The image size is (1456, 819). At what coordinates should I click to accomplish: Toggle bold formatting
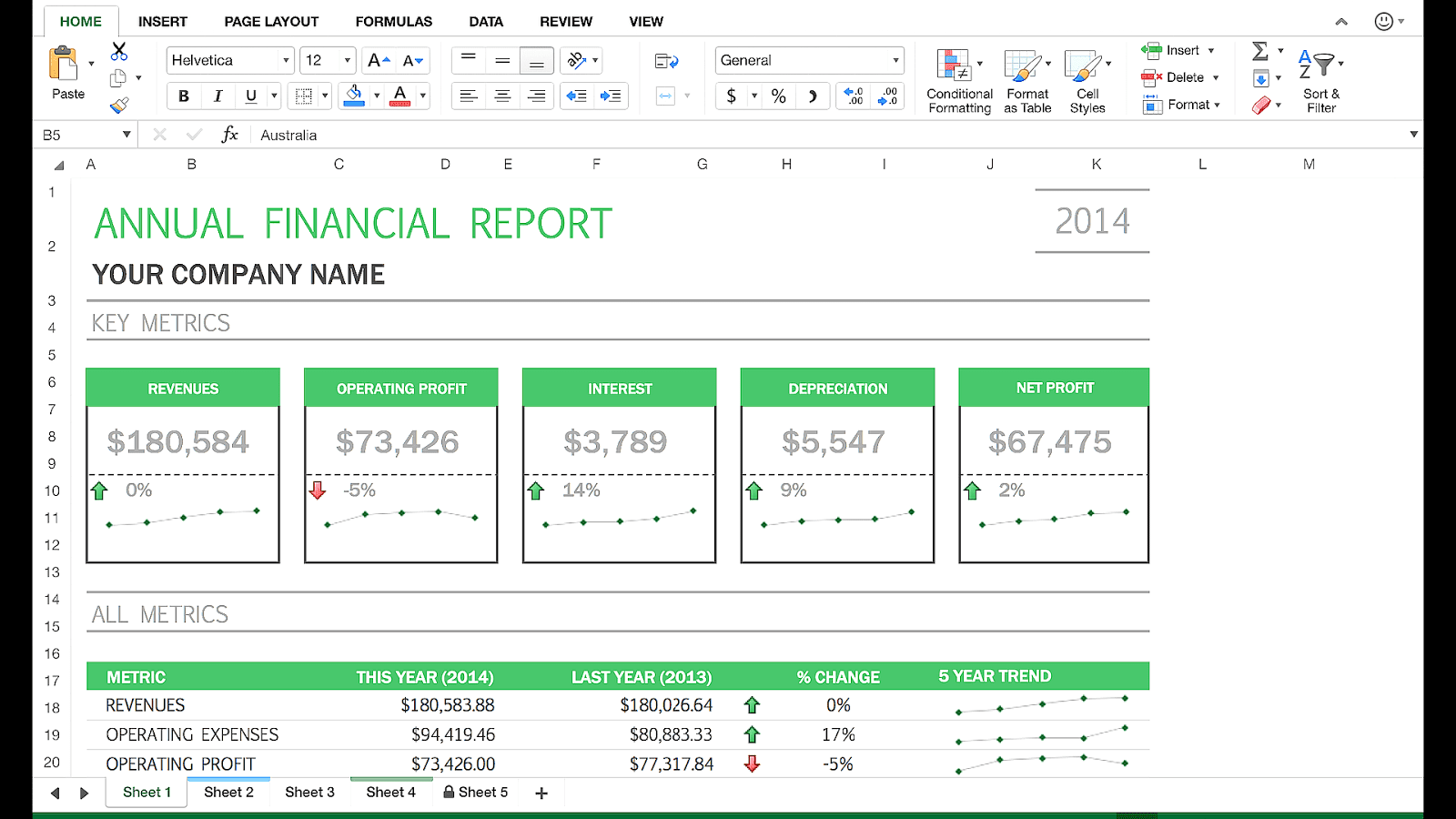184,96
